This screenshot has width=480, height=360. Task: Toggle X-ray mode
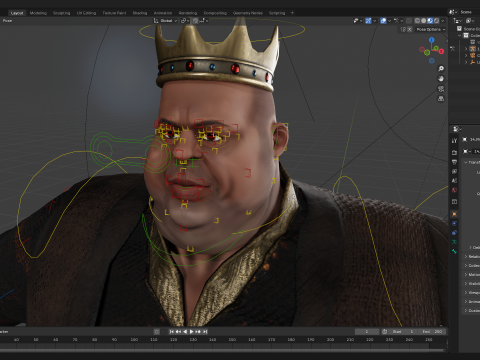409,21
